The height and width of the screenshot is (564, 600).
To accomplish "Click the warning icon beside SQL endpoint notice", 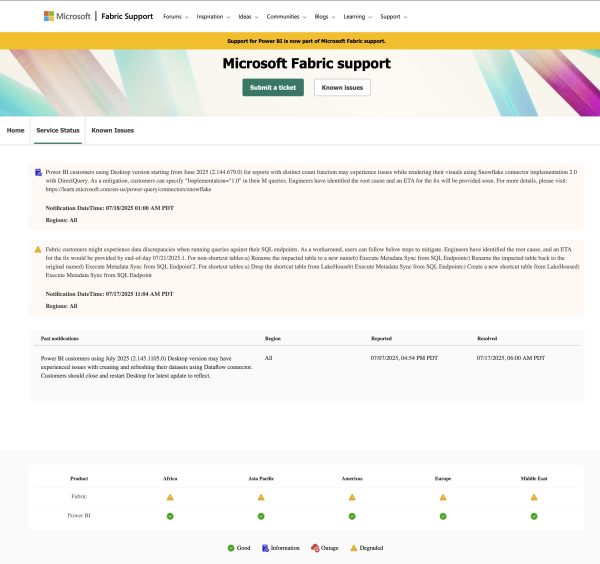I will [x=38, y=250].
